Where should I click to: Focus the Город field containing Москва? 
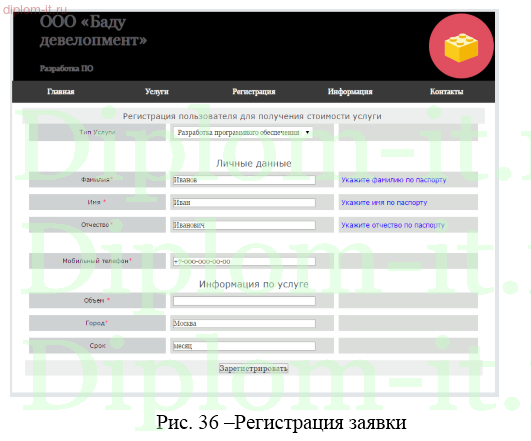244,323
